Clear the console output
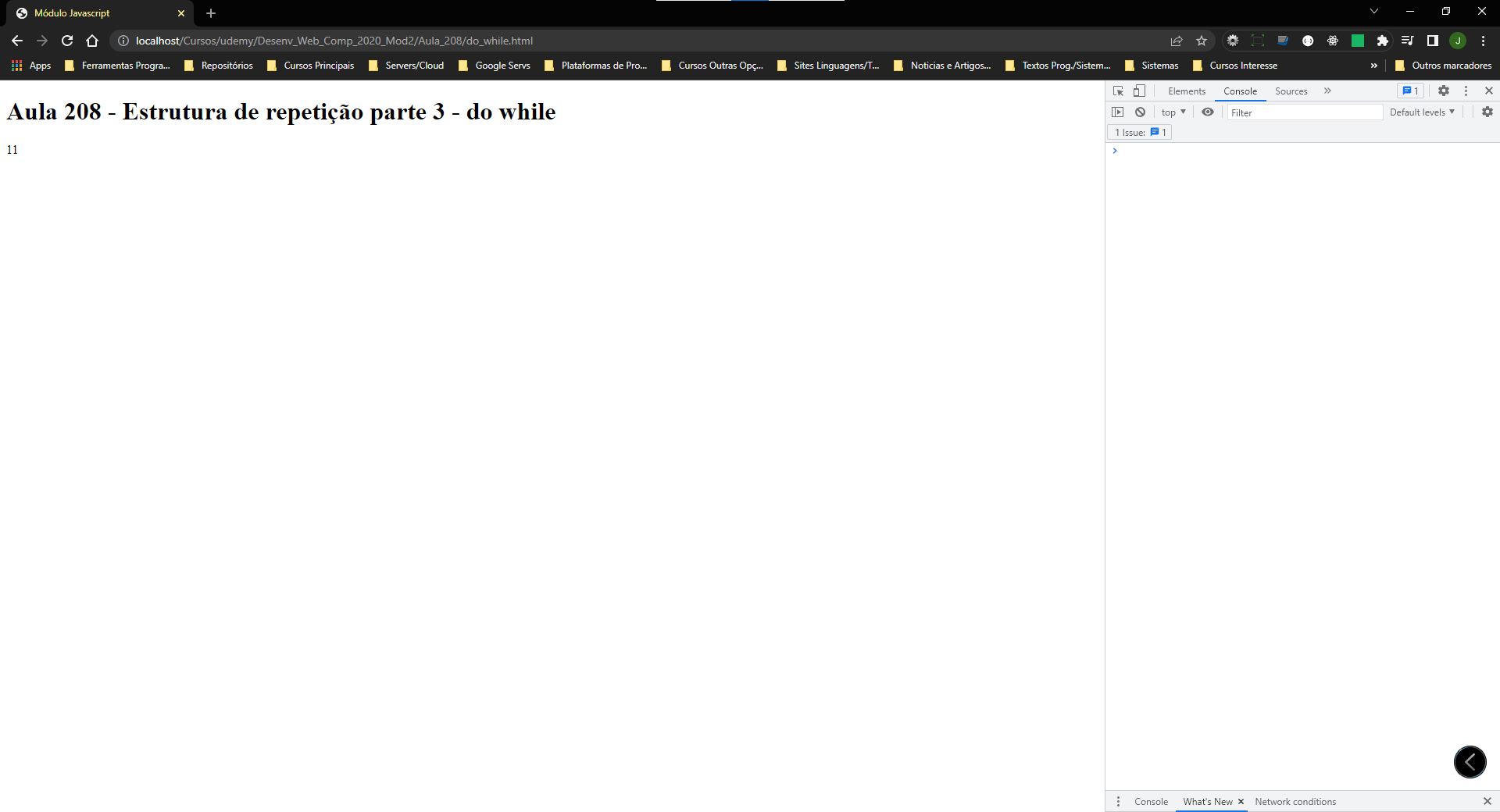The height and width of the screenshot is (812, 1500). (1141, 112)
